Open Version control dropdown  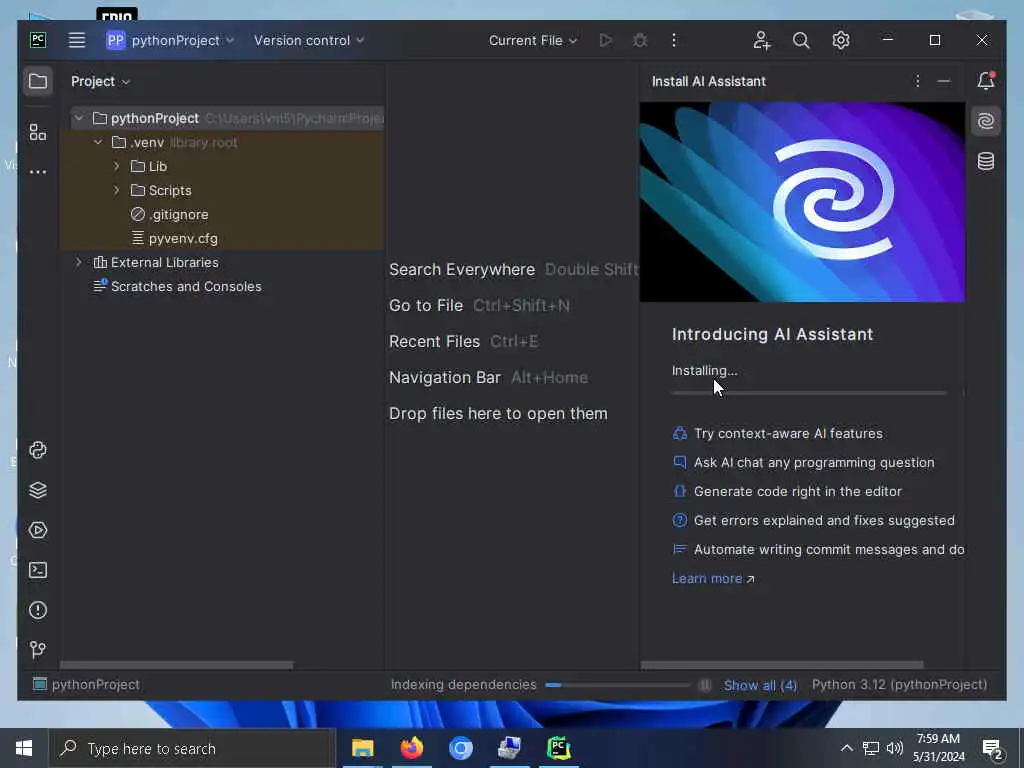(309, 40)
